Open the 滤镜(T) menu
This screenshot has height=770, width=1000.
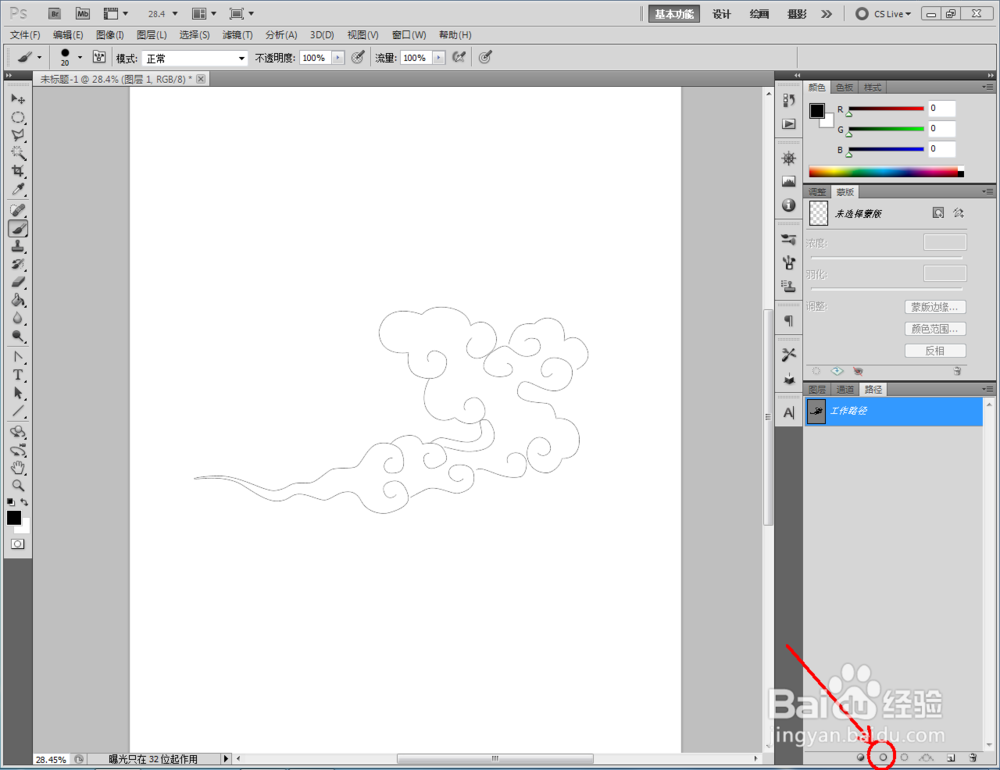point(237,34)
